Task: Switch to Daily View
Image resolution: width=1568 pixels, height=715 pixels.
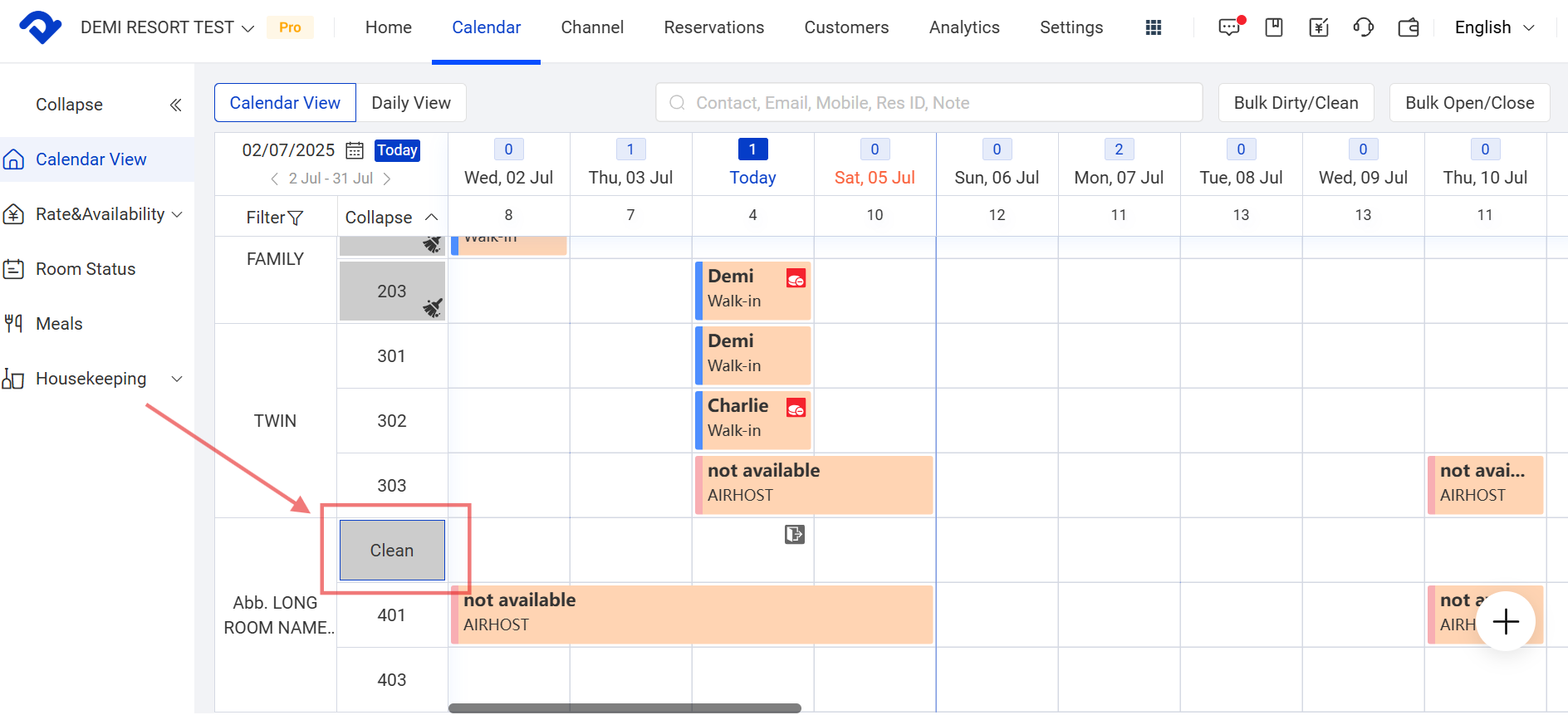Action: [x=411, y=103]
